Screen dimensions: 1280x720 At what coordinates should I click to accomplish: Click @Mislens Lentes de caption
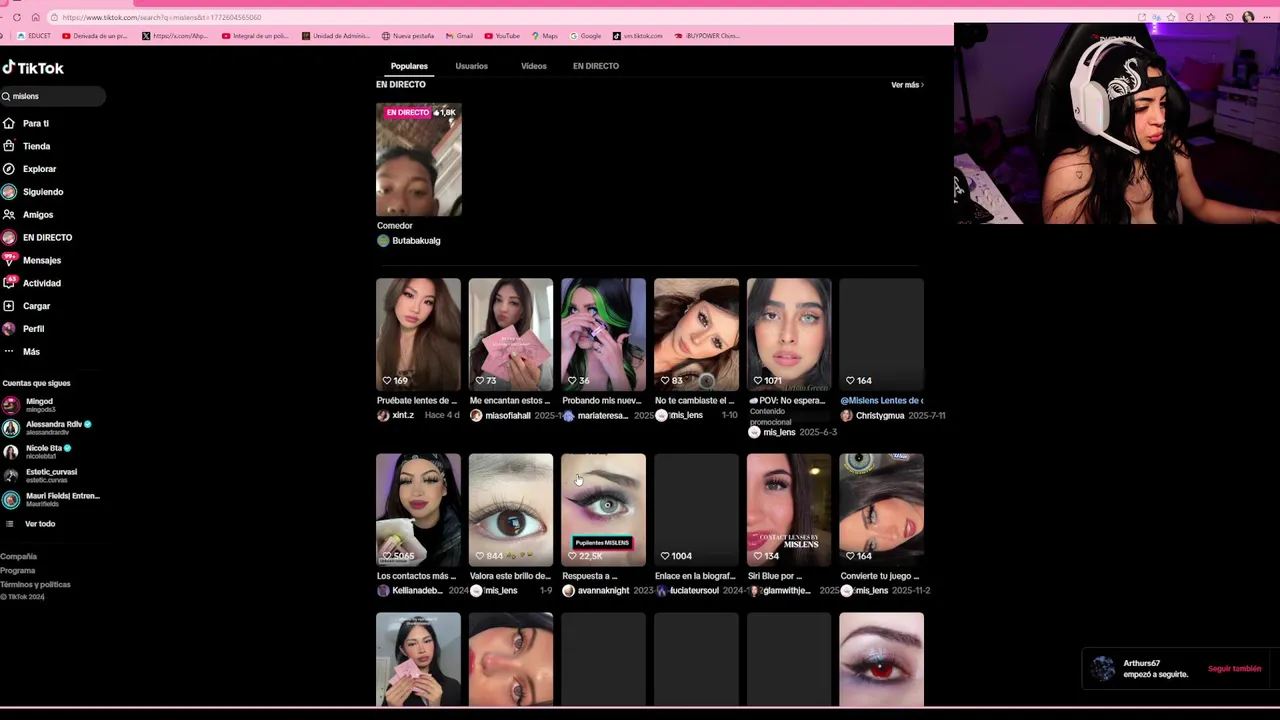point(881,401)
